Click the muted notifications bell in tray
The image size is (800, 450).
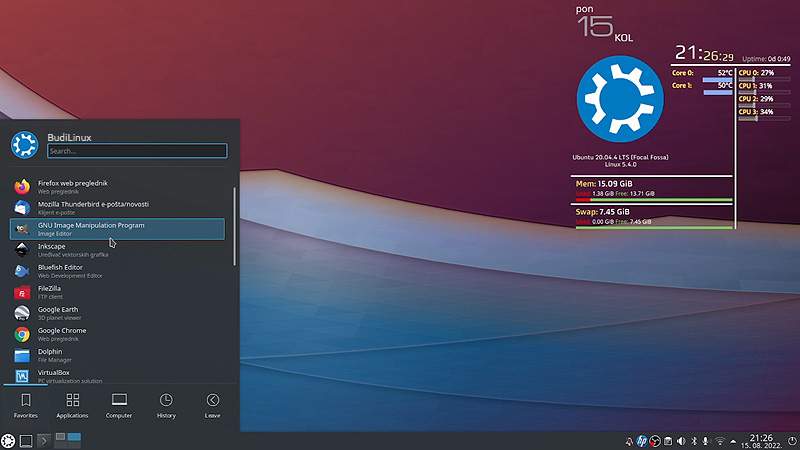pyautogui.click(x=629, y=441)
